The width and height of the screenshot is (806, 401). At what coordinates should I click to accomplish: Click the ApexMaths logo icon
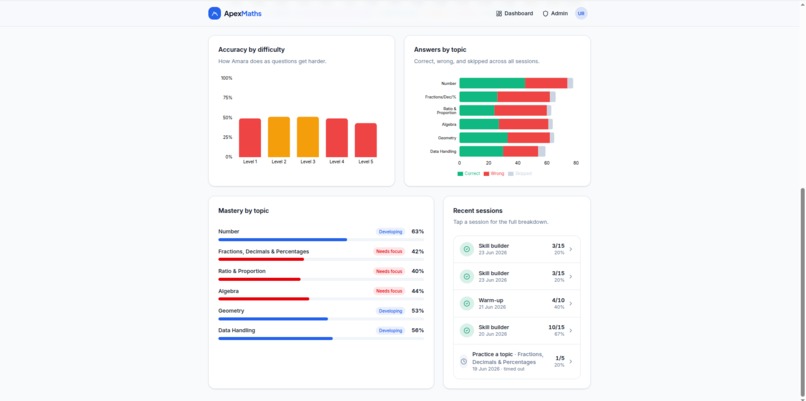(x=214, y=13)
